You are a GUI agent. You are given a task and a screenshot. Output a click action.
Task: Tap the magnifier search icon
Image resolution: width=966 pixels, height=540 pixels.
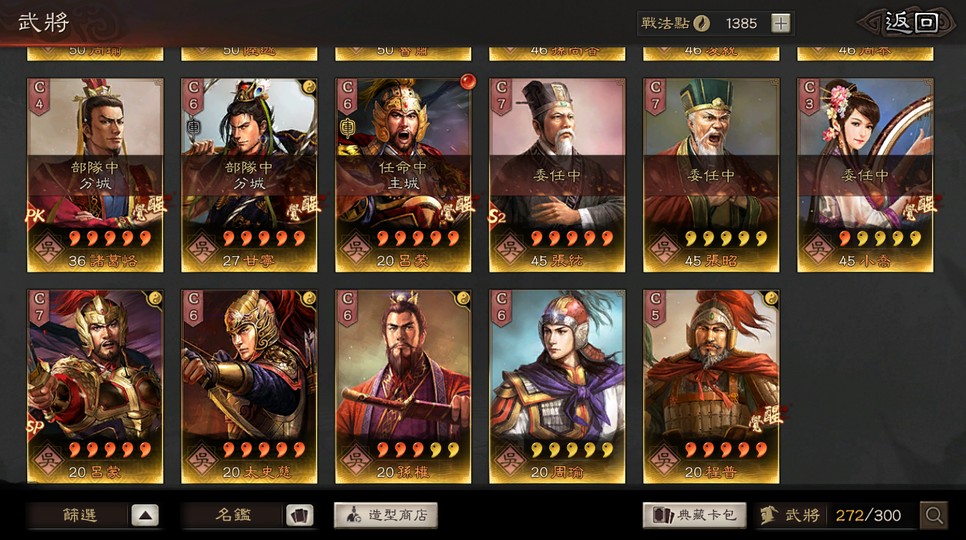[934, 515]
